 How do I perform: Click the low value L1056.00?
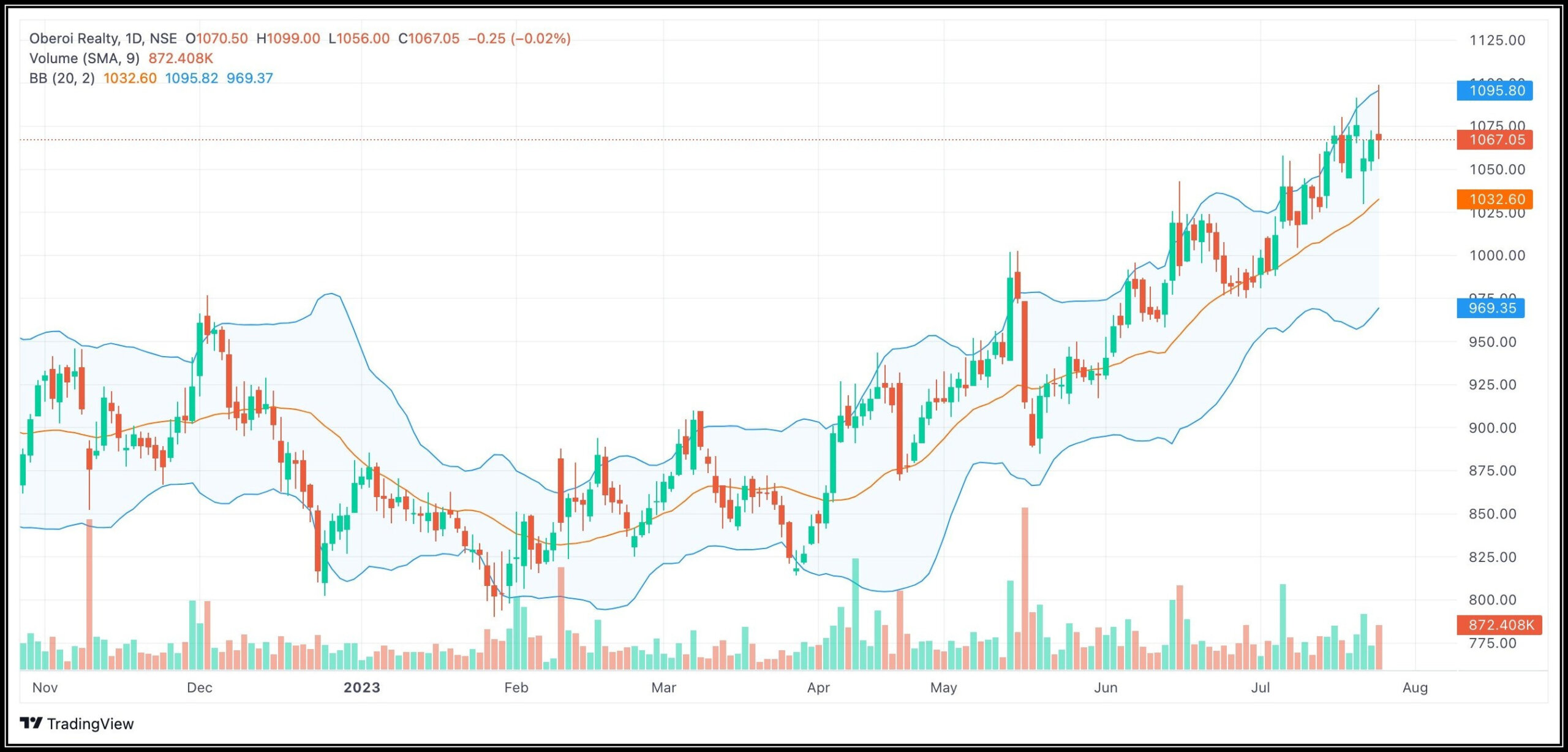coord(359,39)
